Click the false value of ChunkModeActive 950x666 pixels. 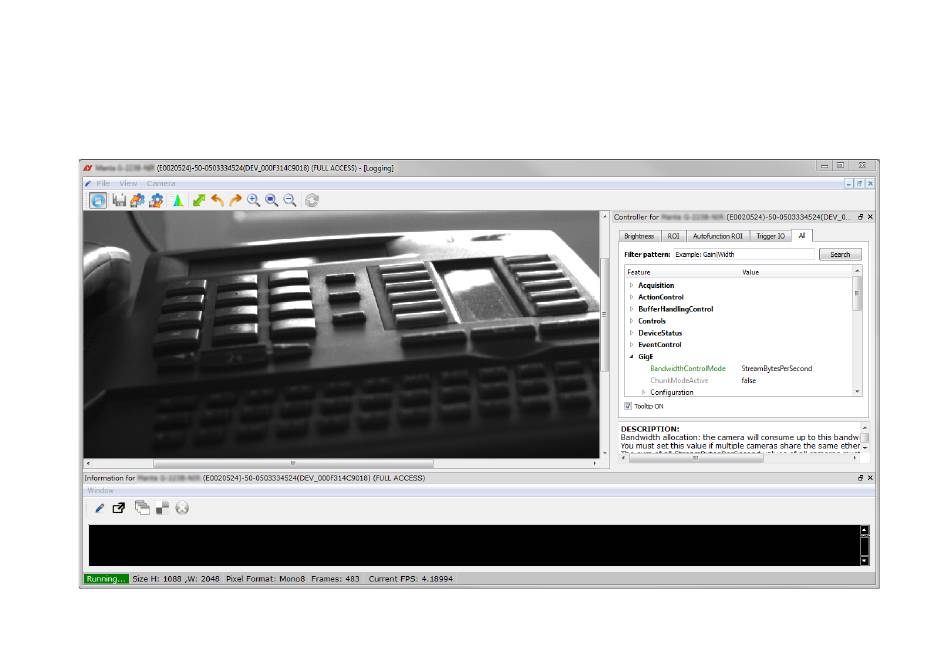click(x=749, y=381)
